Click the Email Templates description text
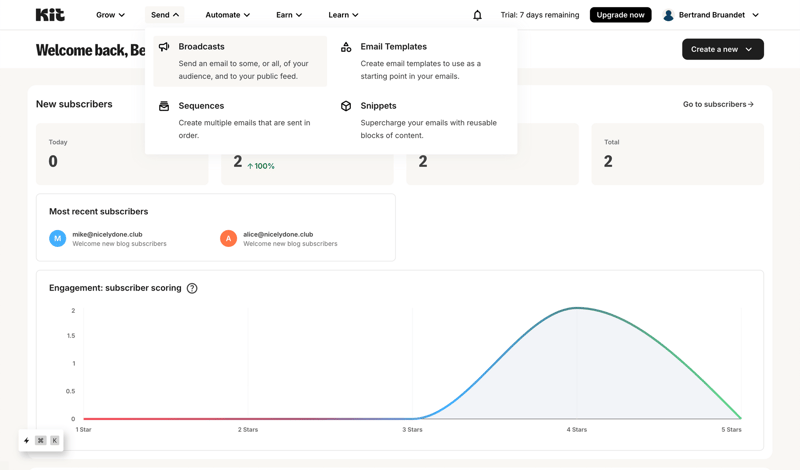 point(420,70)
